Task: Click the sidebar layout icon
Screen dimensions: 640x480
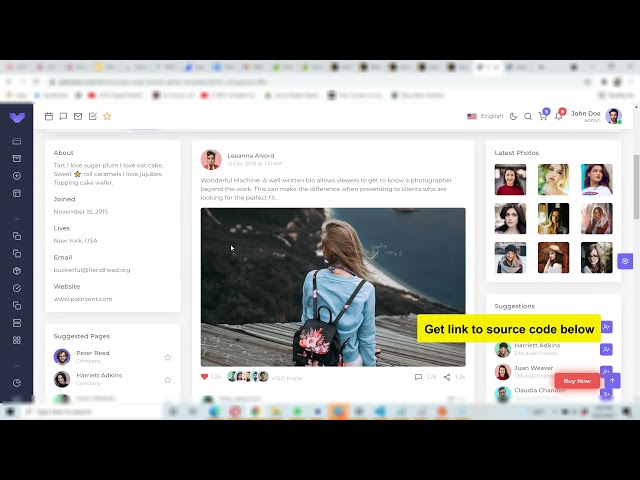Action: [x=17, y=193]
